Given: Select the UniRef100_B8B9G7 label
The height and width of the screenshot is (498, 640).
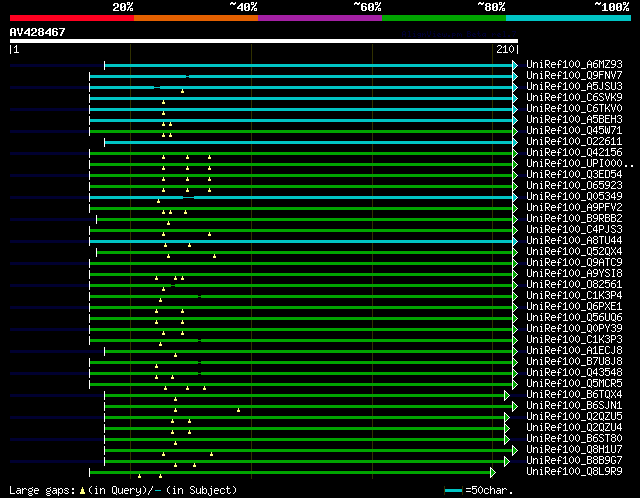Looking at the screenshot, I should coord(574,461).
